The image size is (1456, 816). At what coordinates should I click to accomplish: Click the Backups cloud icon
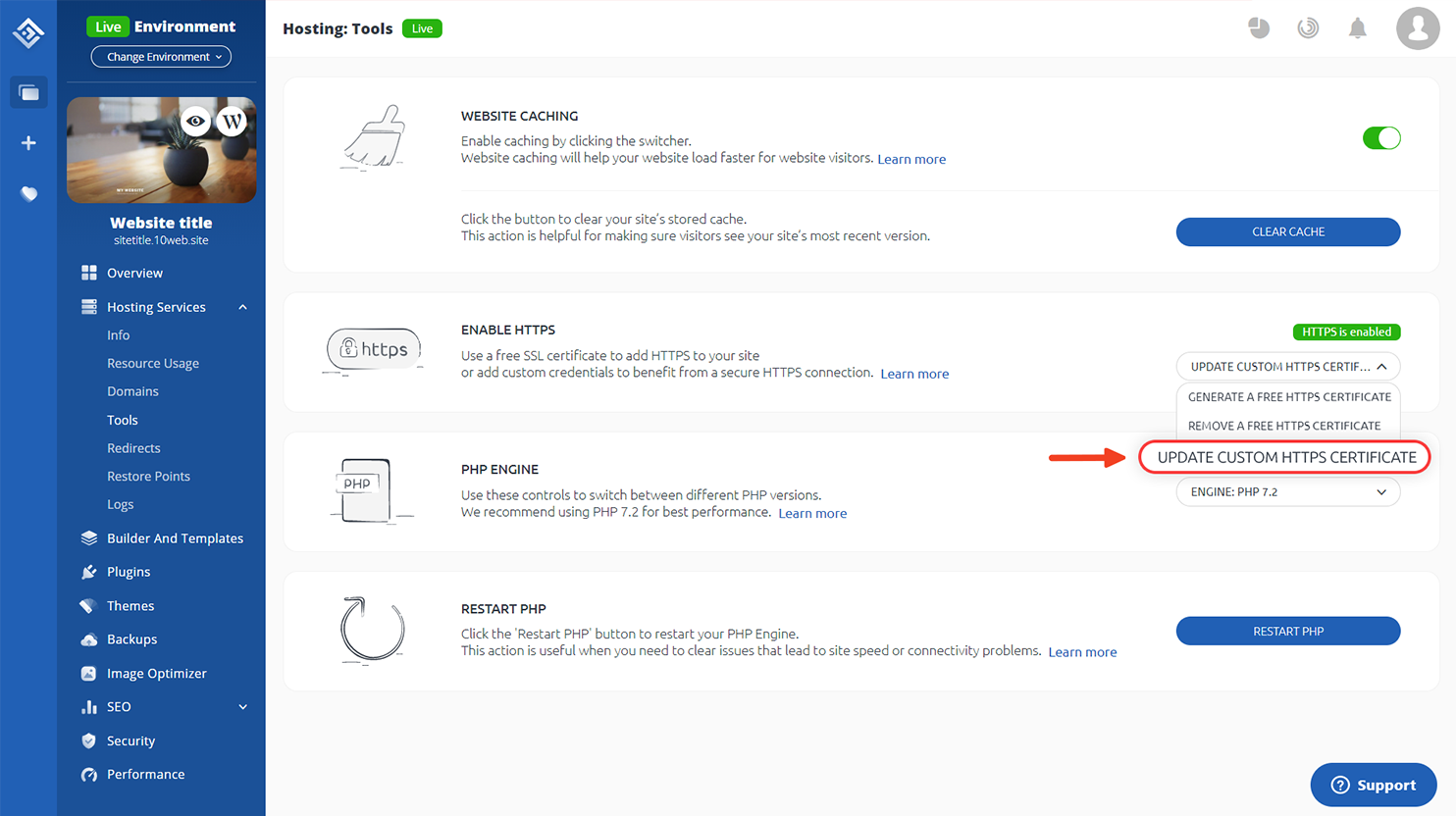click(89, 639)
